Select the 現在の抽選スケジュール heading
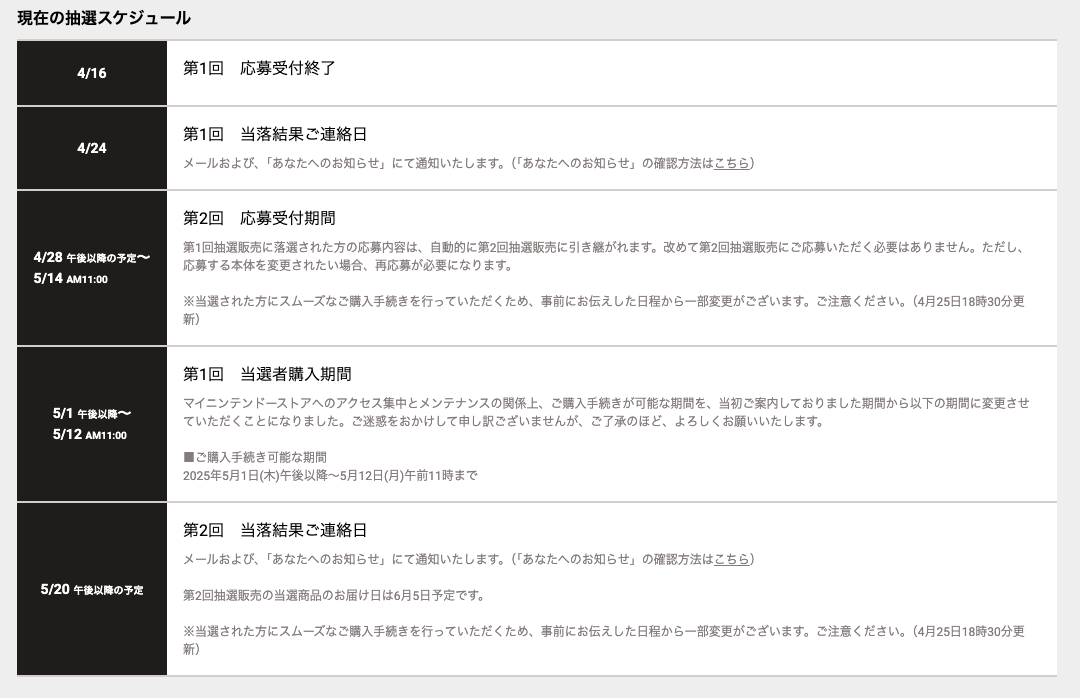 click(x=104, y=19)
